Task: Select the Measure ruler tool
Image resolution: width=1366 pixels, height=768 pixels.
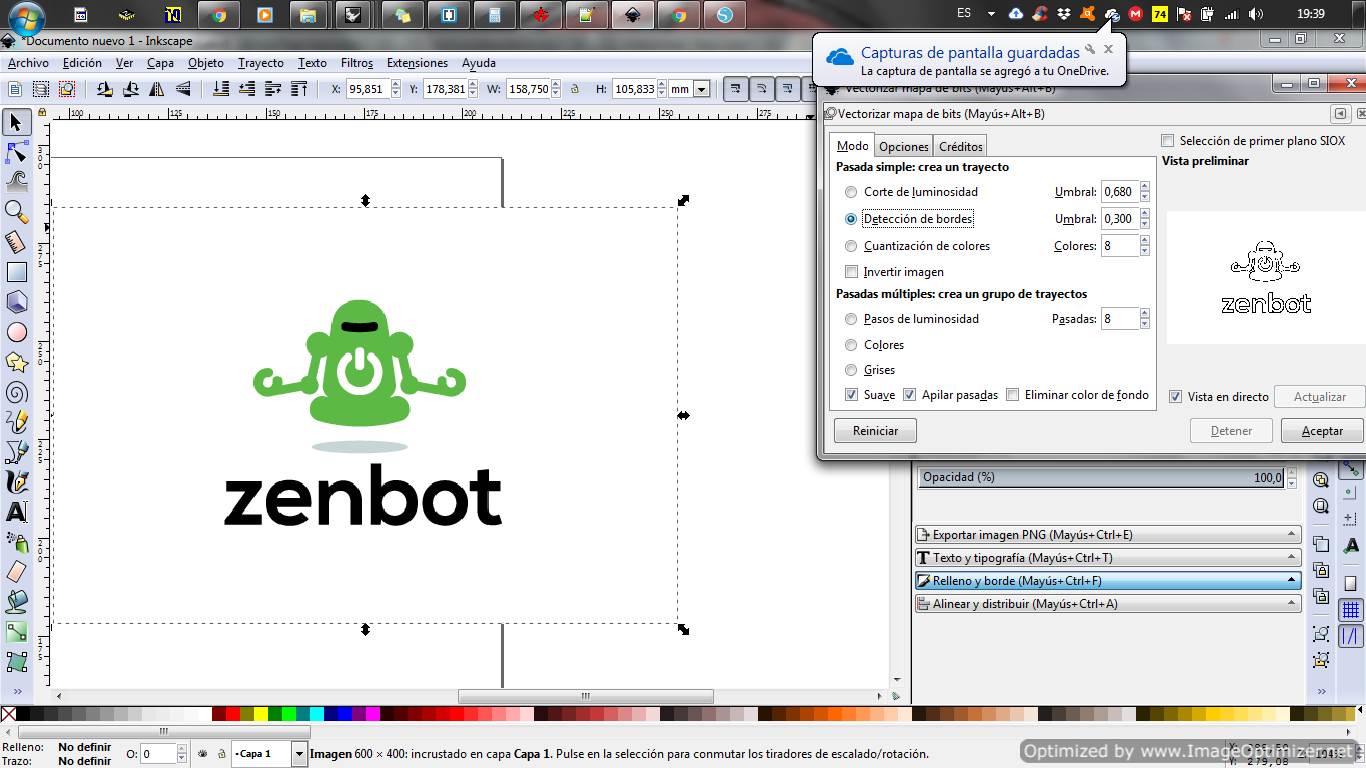Action: tap(16, 241)
